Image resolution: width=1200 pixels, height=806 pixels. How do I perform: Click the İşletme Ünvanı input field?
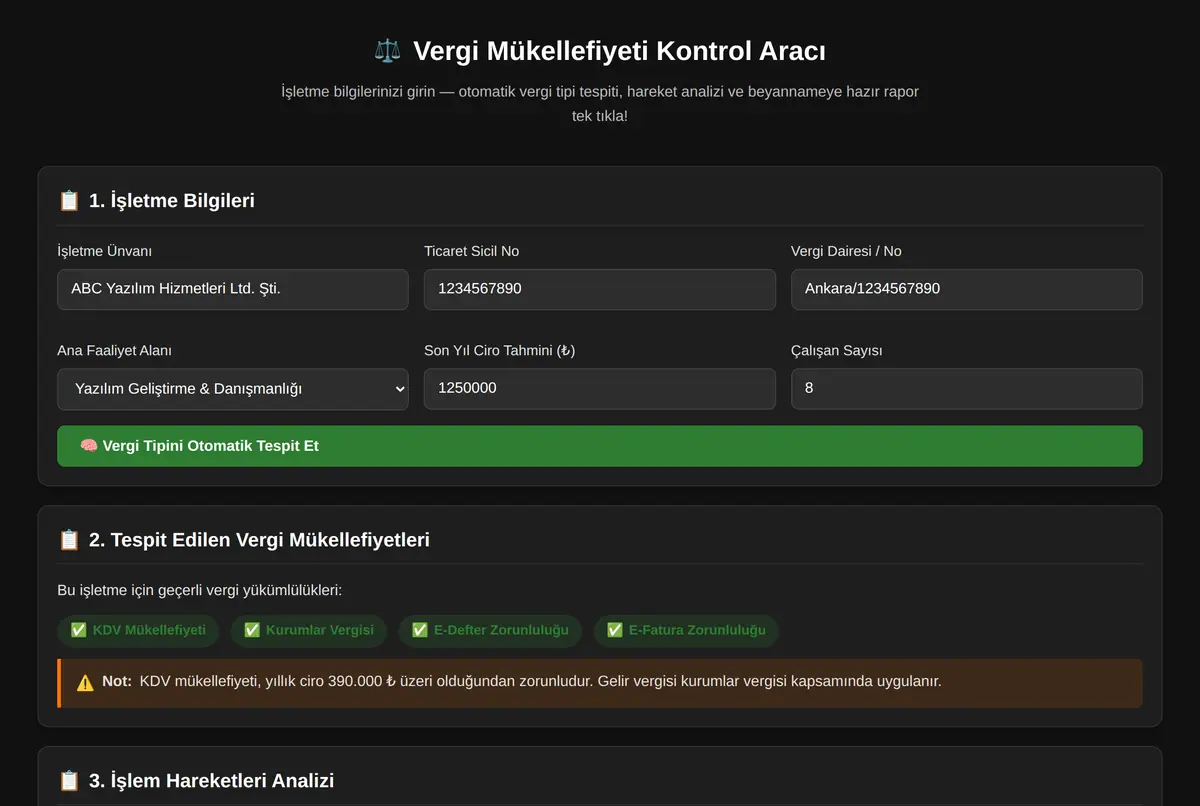(233, 289)
